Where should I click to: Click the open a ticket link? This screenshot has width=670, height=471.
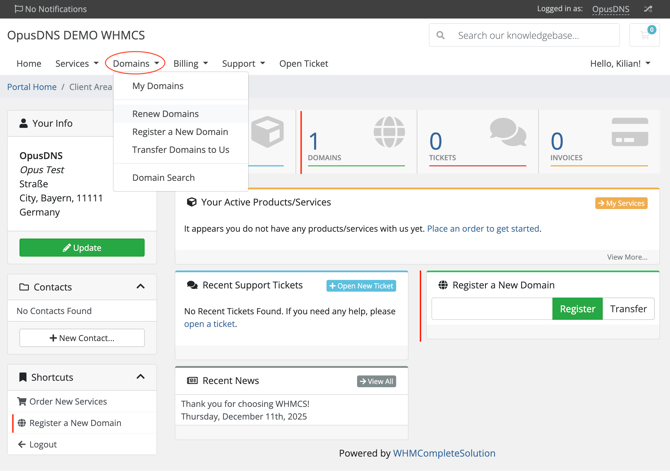click(209, 324)
